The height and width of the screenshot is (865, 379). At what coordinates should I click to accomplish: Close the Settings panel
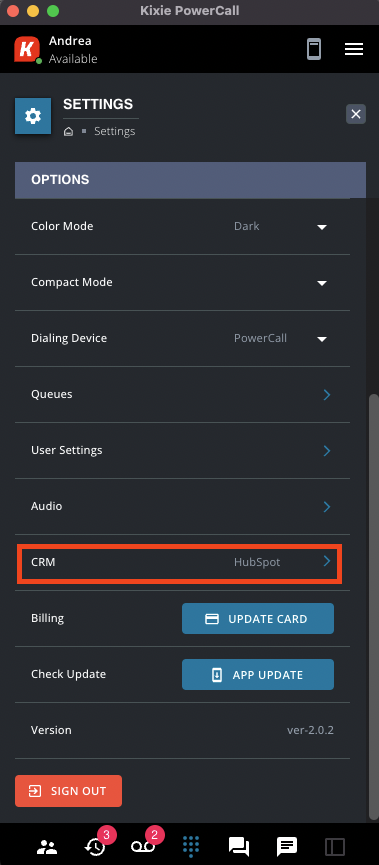(356, 114)
